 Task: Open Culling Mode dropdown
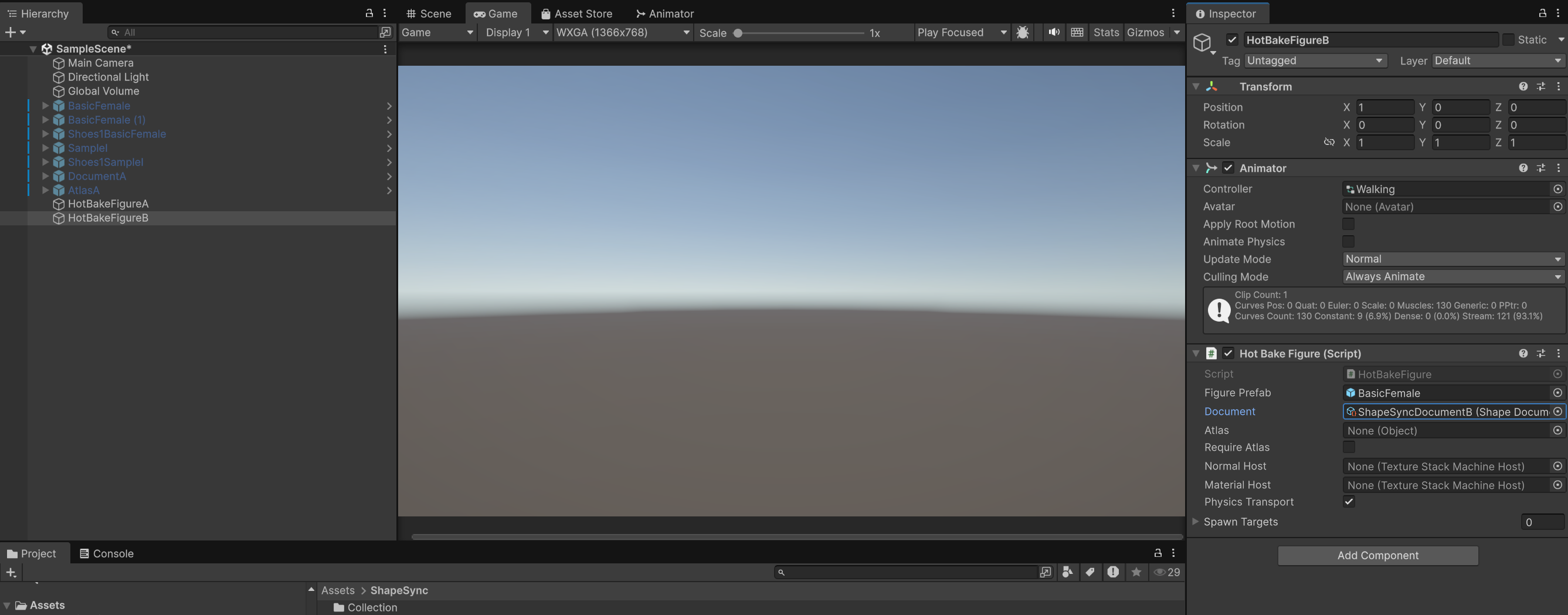click(x=1454, y=276)
